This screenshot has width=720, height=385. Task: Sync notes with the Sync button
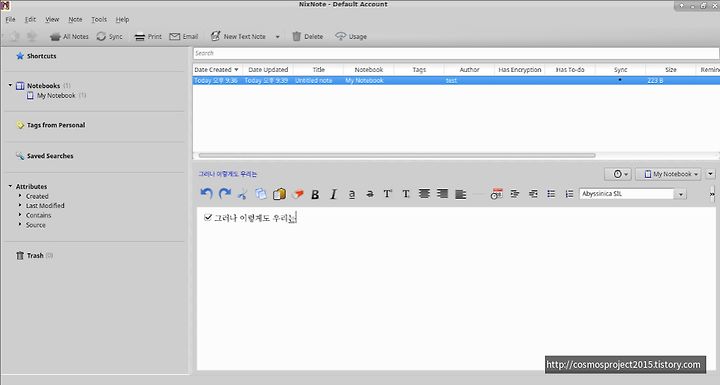click(x=109, y=36)
